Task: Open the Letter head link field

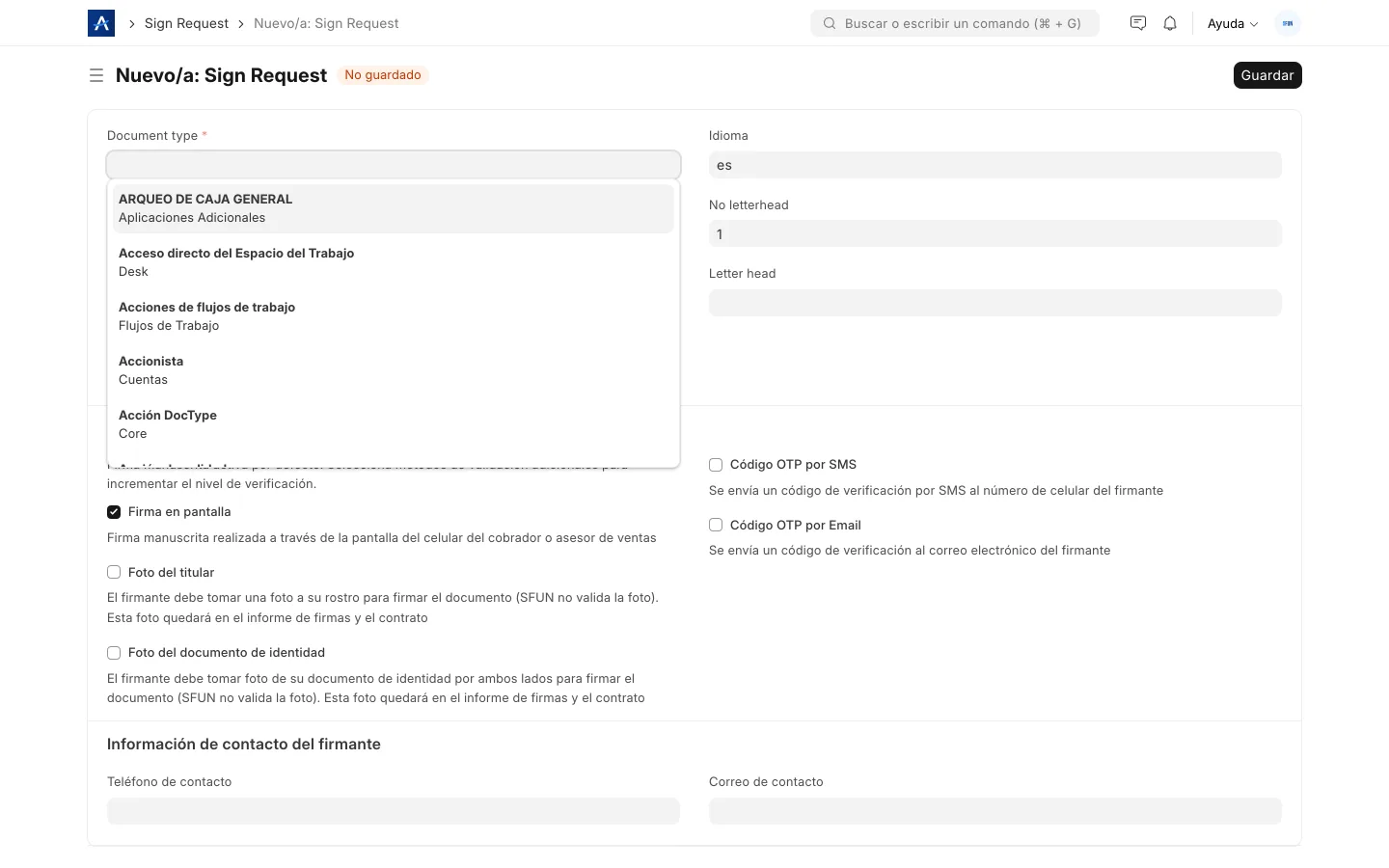Action: (x=995, y=303)
